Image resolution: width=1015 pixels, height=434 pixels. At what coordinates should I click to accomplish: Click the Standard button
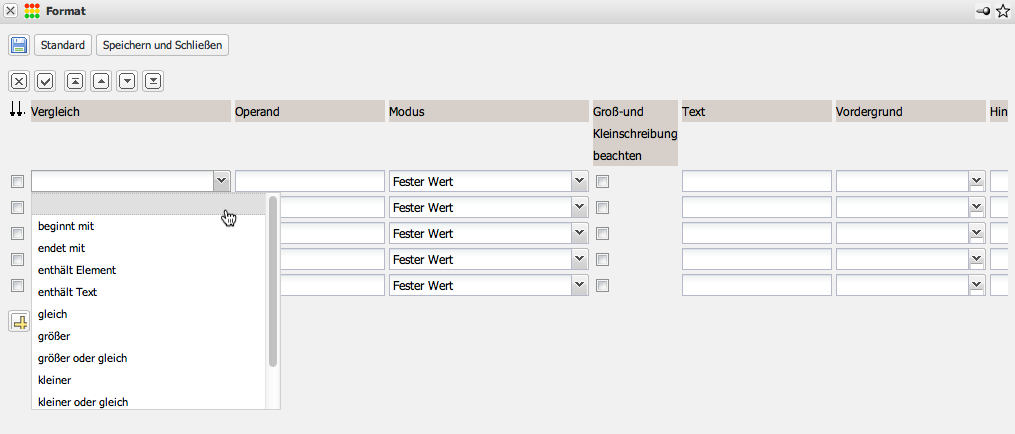[63, 45]
